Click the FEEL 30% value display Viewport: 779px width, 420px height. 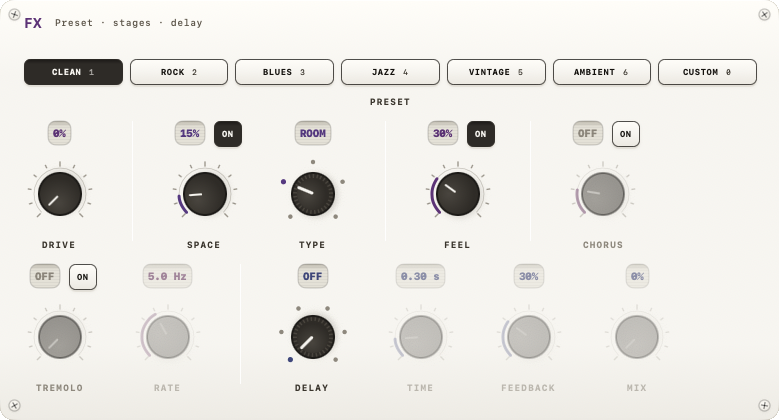(443, 133)
